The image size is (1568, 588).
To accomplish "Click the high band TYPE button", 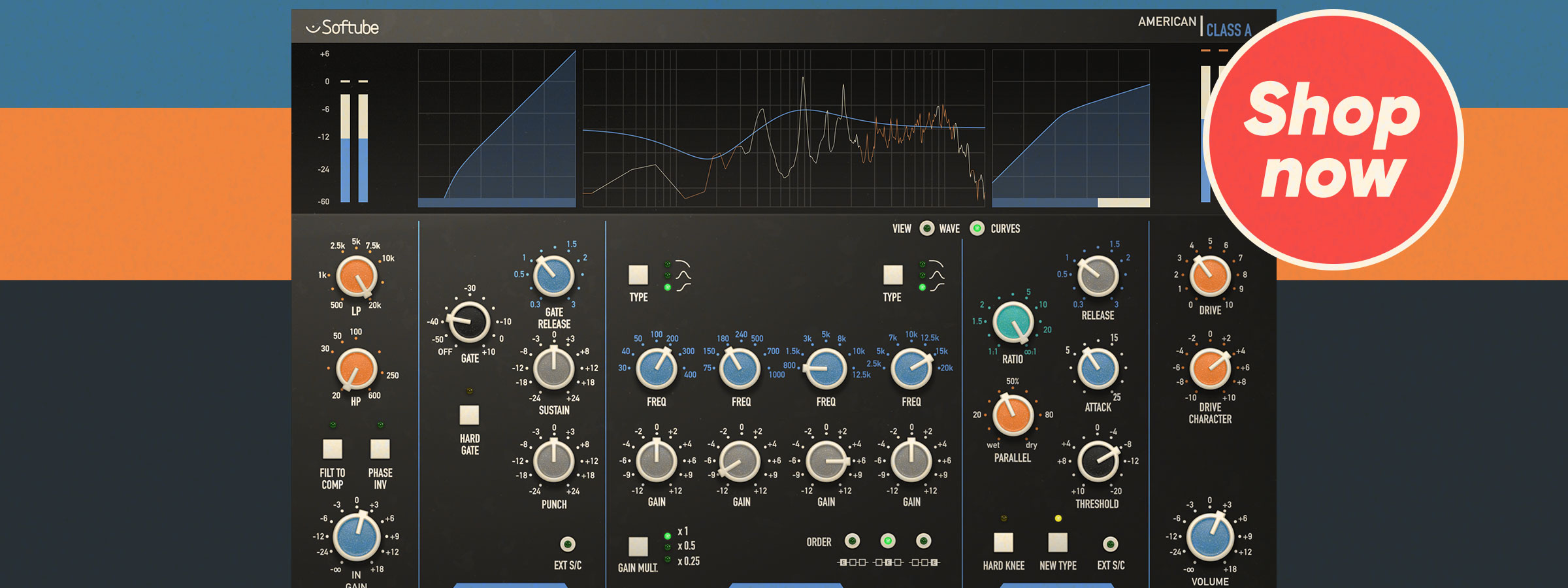I will click(892, 275).
